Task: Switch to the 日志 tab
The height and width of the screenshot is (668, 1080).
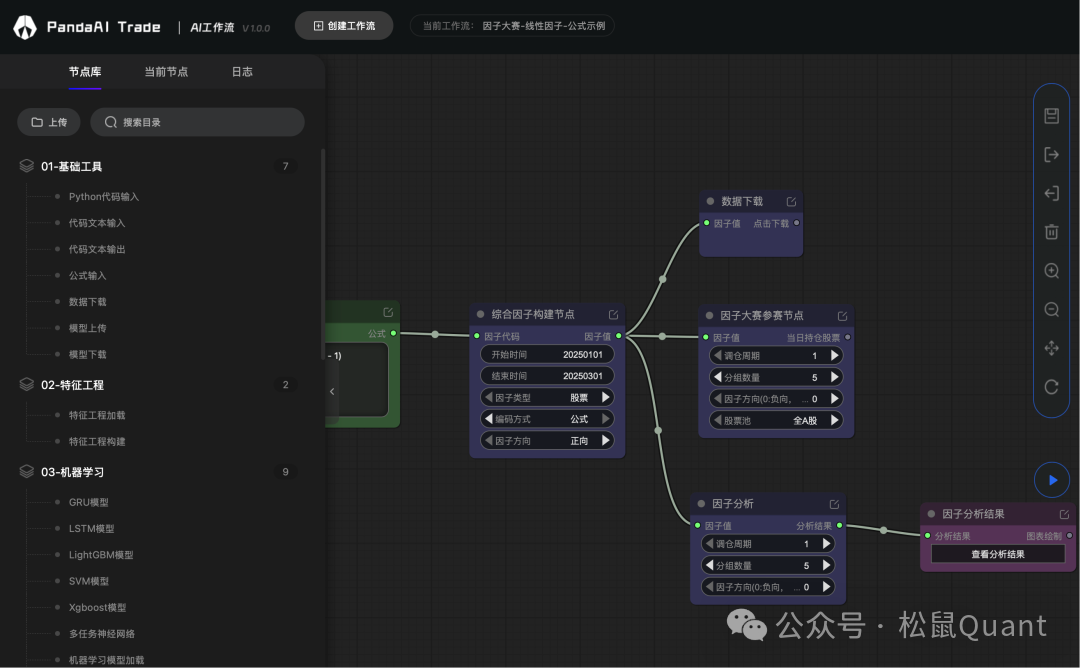Action: tap(242, 72)
